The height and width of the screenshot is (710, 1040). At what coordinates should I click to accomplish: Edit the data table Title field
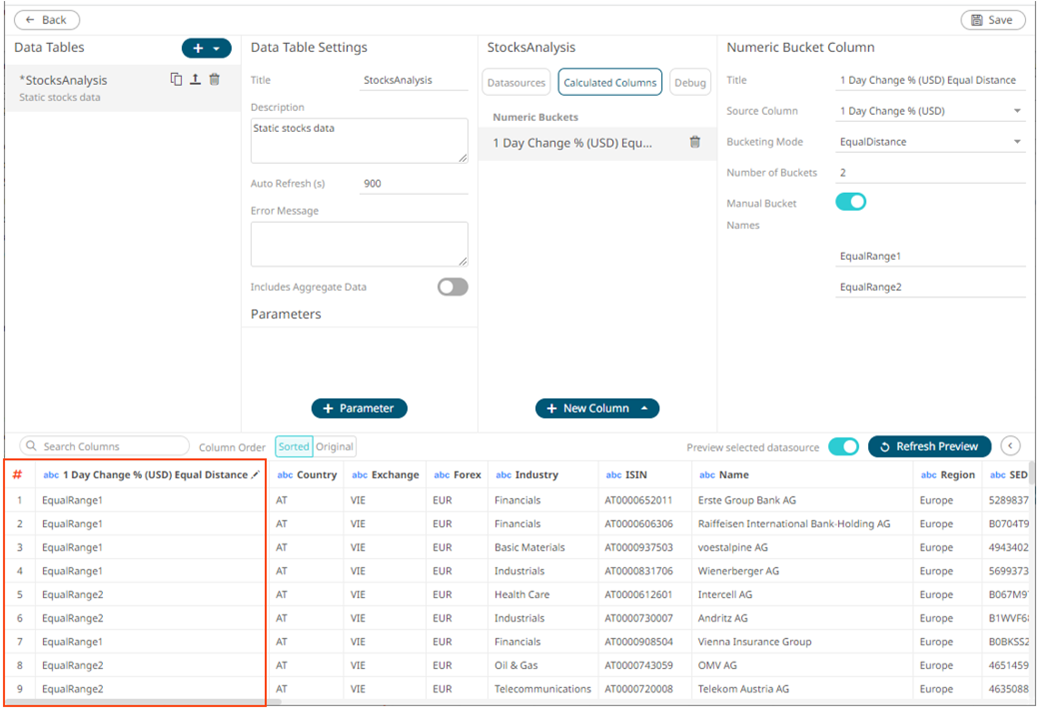tap(413, 80)
